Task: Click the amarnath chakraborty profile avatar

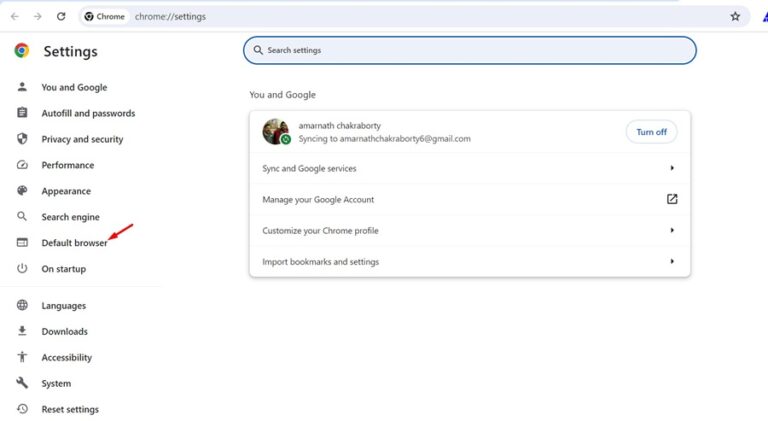Action: point(276,132)
